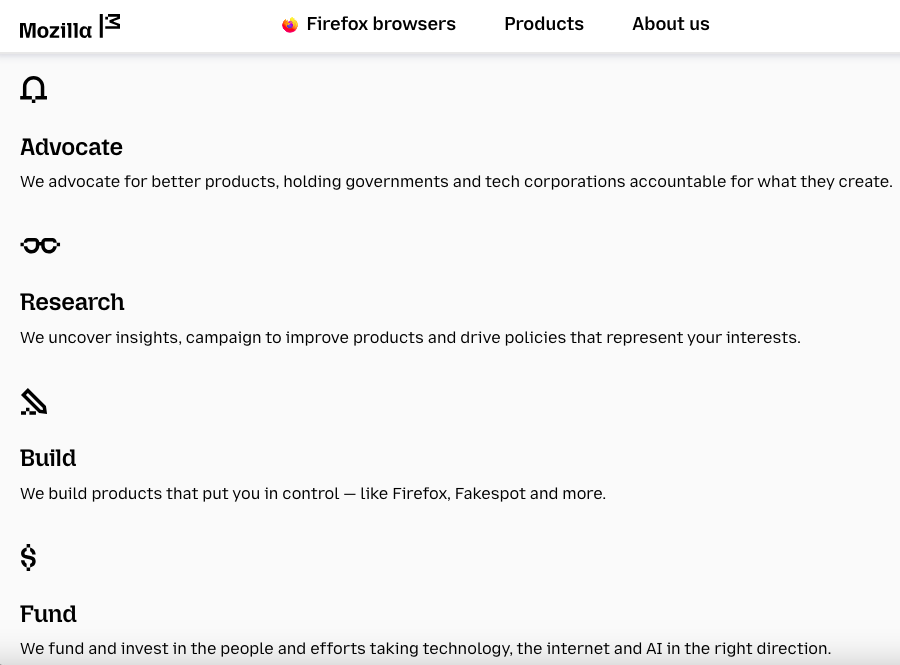
Task: Open the Firefox browsers menu
Action: coord(368,24)
